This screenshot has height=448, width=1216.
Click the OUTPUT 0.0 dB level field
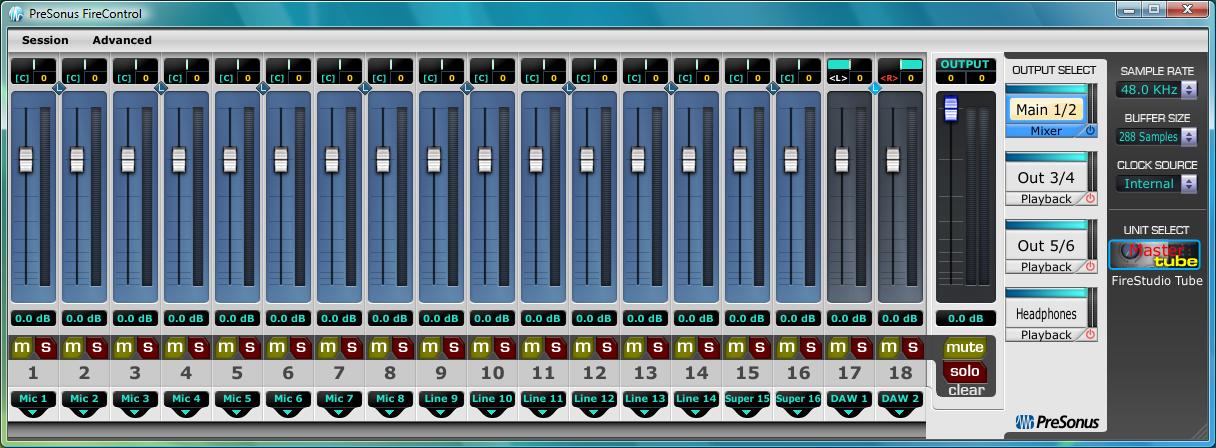point(965,319)
